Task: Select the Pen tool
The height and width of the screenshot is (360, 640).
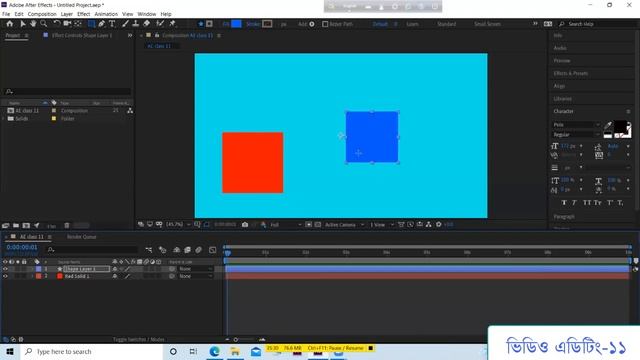Action: [x=102, y=24]
